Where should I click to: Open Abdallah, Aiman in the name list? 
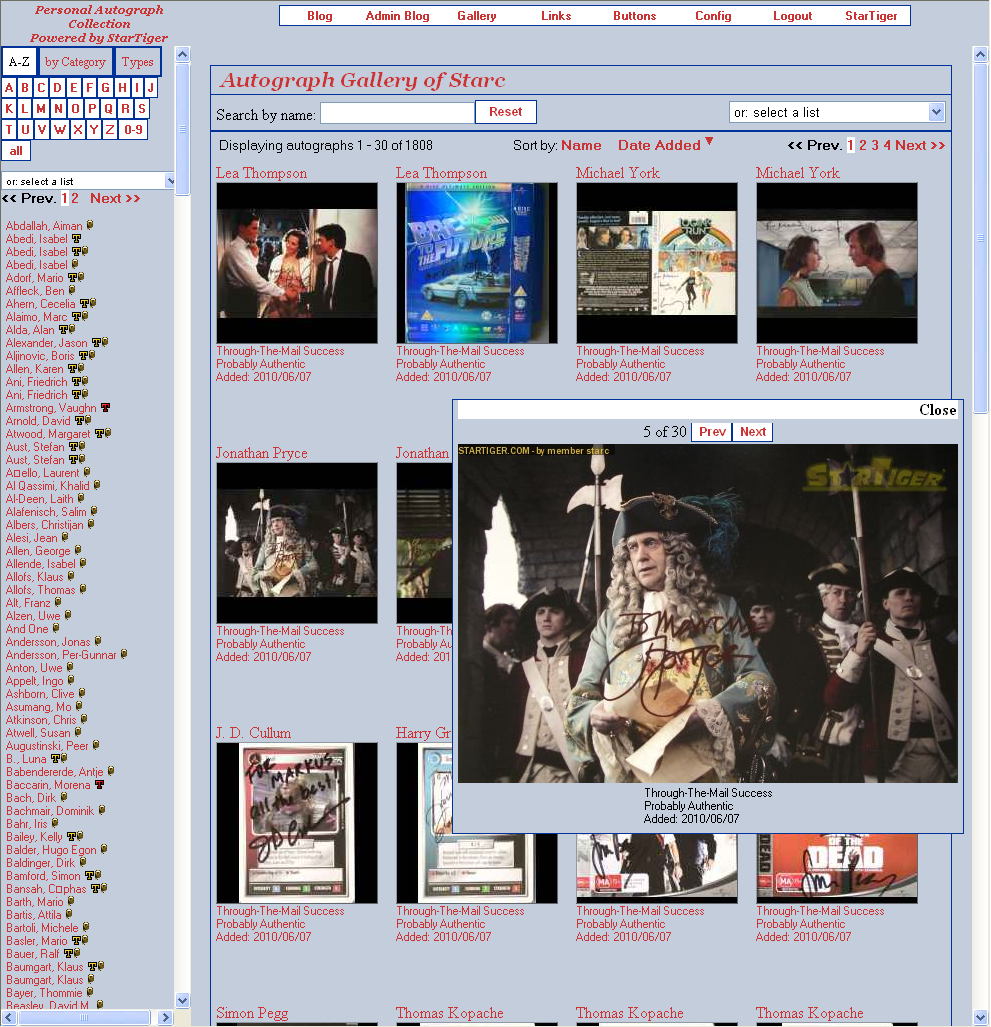[x=44, y=226]
